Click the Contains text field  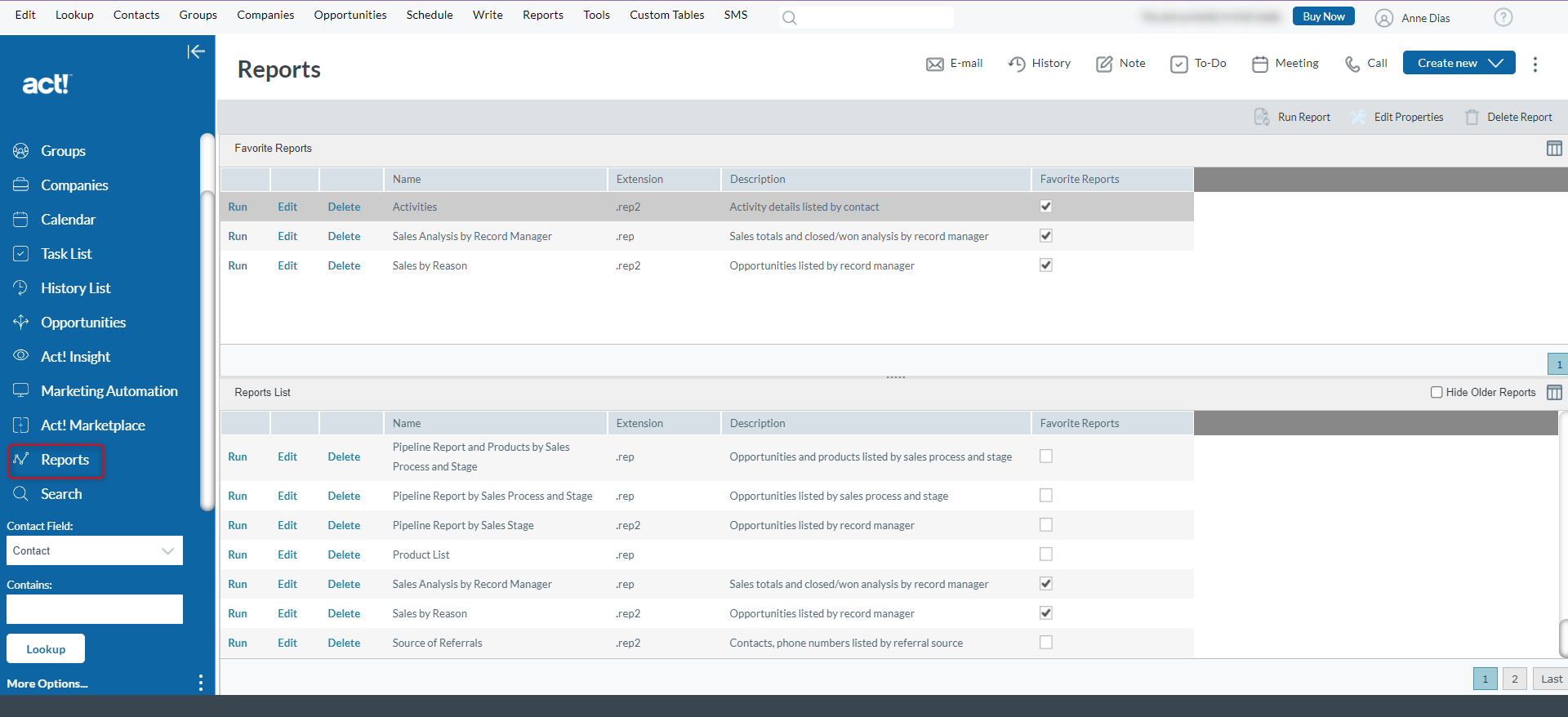tap(95, 609)
